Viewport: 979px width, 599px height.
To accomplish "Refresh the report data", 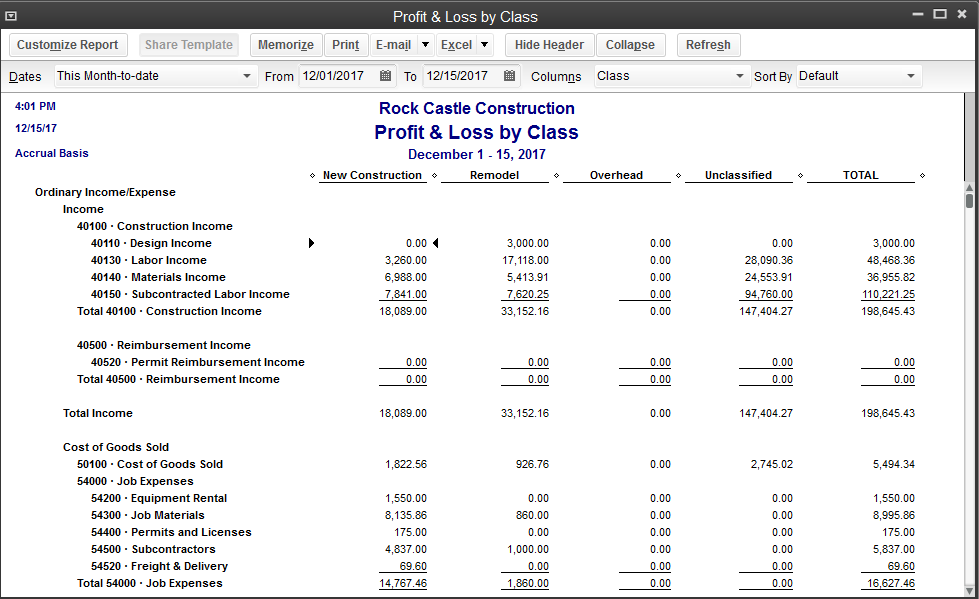I will point(708,45).
